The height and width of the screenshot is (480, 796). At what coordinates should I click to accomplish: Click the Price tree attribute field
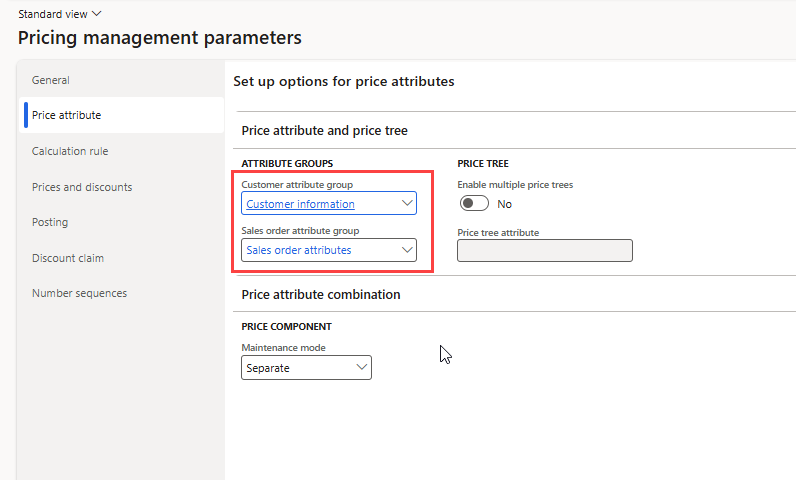[544, 250]
